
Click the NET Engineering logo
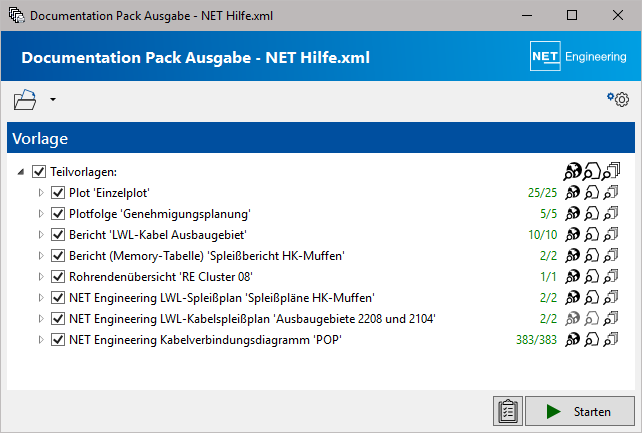coord(578,56)
